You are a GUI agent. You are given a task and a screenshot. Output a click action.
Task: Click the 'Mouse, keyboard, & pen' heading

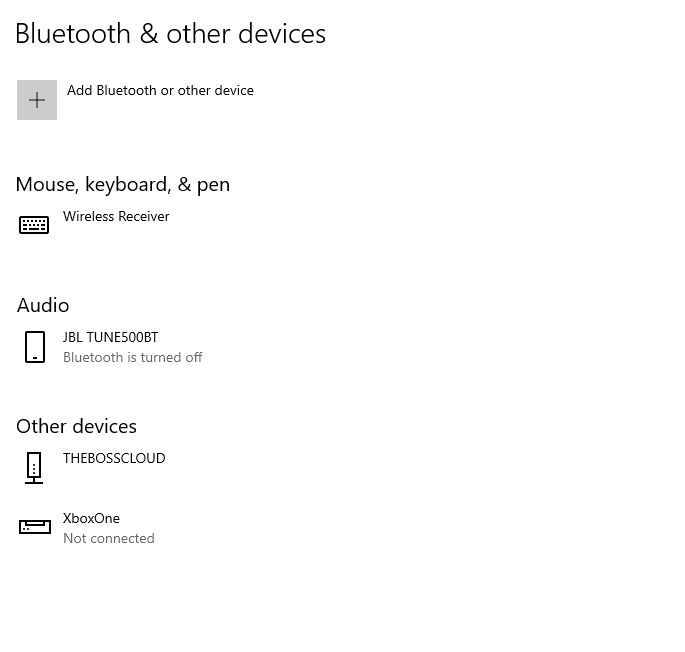click(123, 184)
